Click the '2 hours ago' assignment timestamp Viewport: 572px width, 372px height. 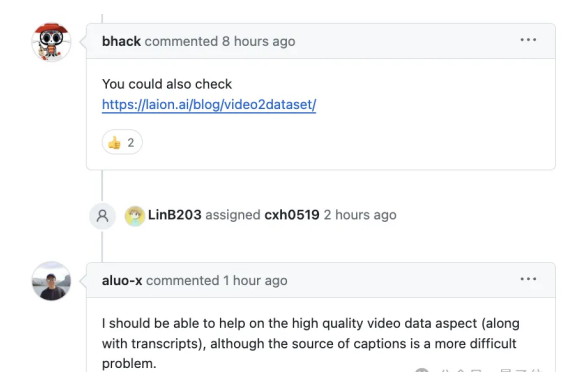360,215
